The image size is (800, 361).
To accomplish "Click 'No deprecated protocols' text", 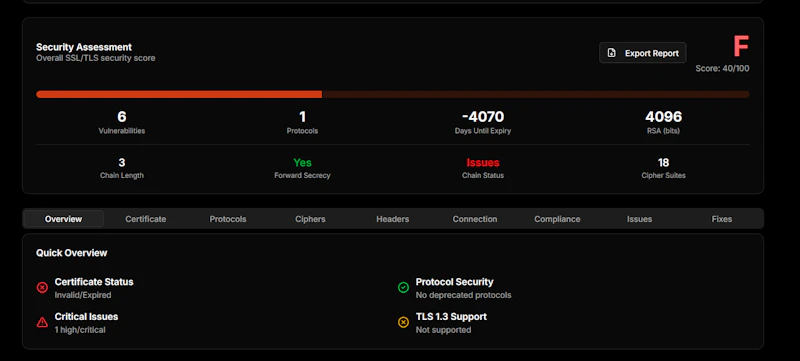I will [463, 295].
